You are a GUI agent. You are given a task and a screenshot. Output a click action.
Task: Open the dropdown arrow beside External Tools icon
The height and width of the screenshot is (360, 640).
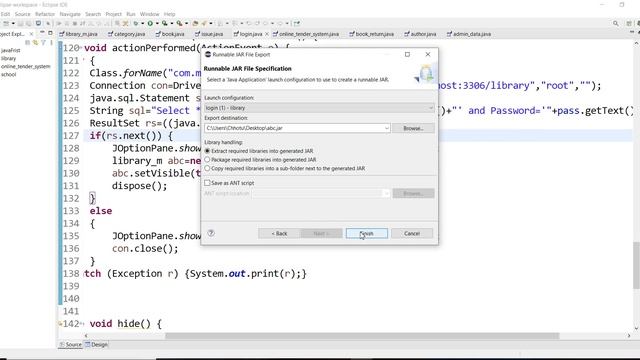coord(186,23)
